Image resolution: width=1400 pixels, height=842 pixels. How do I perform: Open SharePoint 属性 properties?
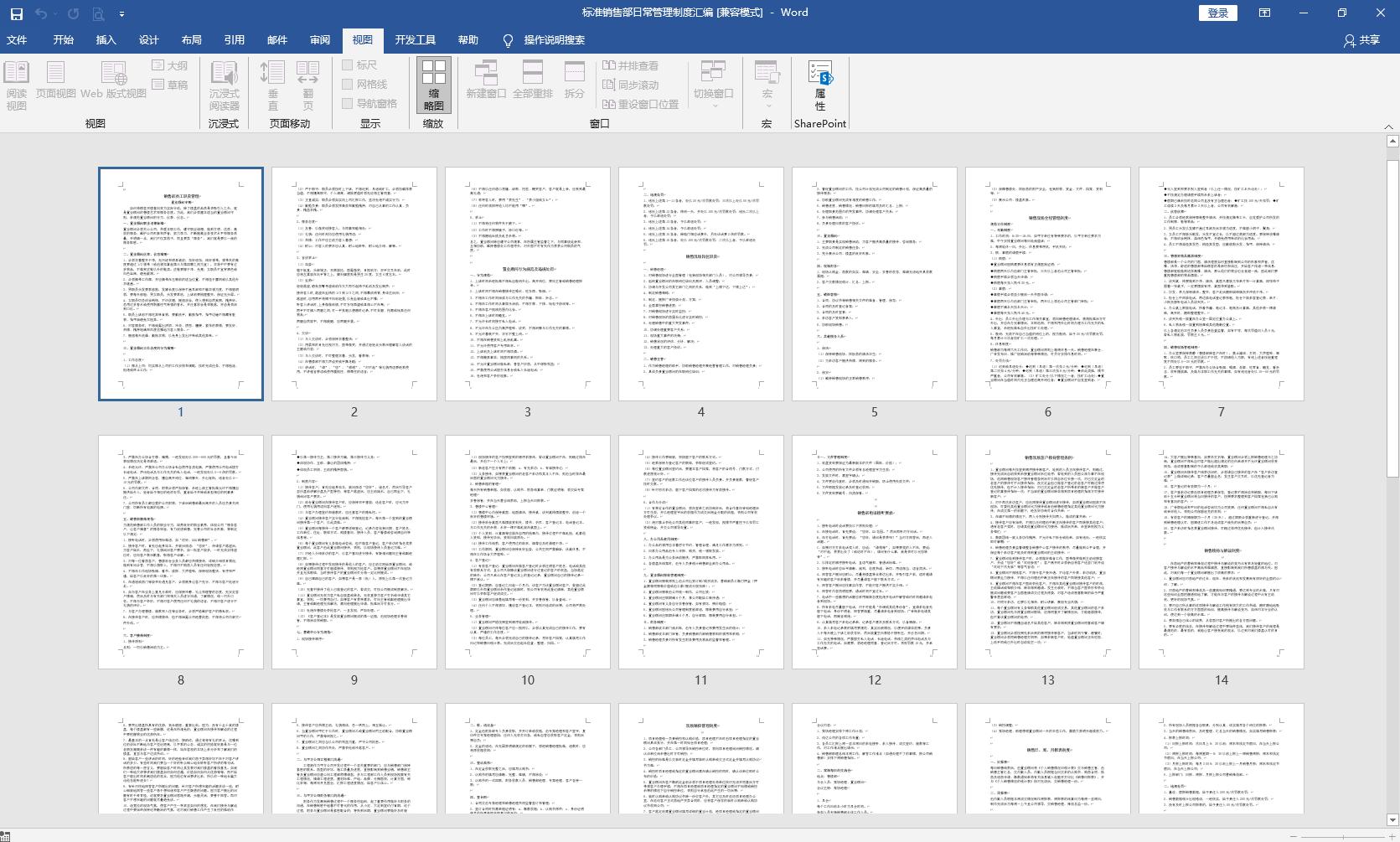point(820,85)
